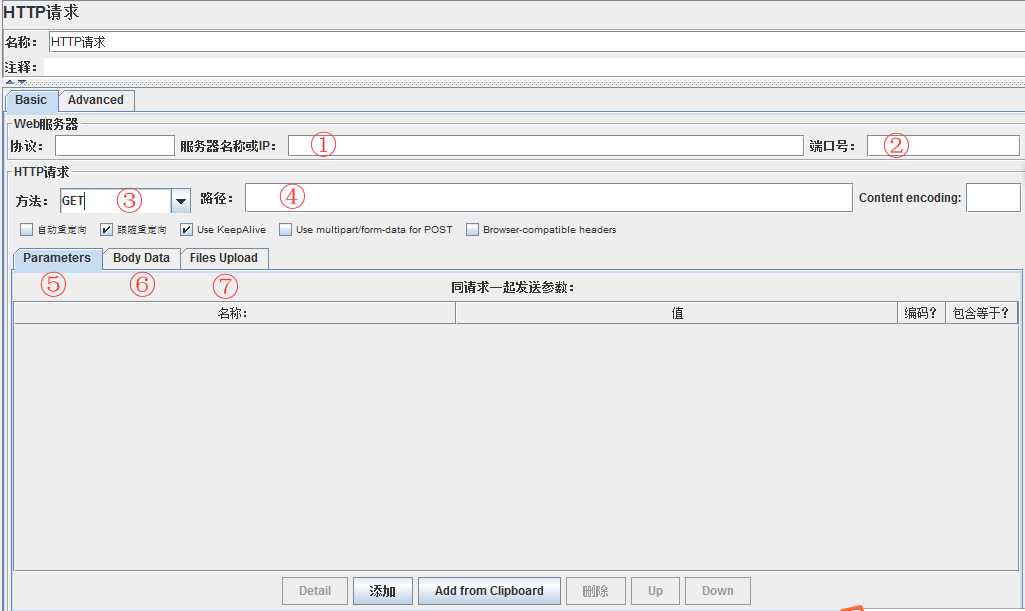The width and height of the screenshot is (1025, 611).
Task: Click the 名称 column header
Action: point(234,313)
